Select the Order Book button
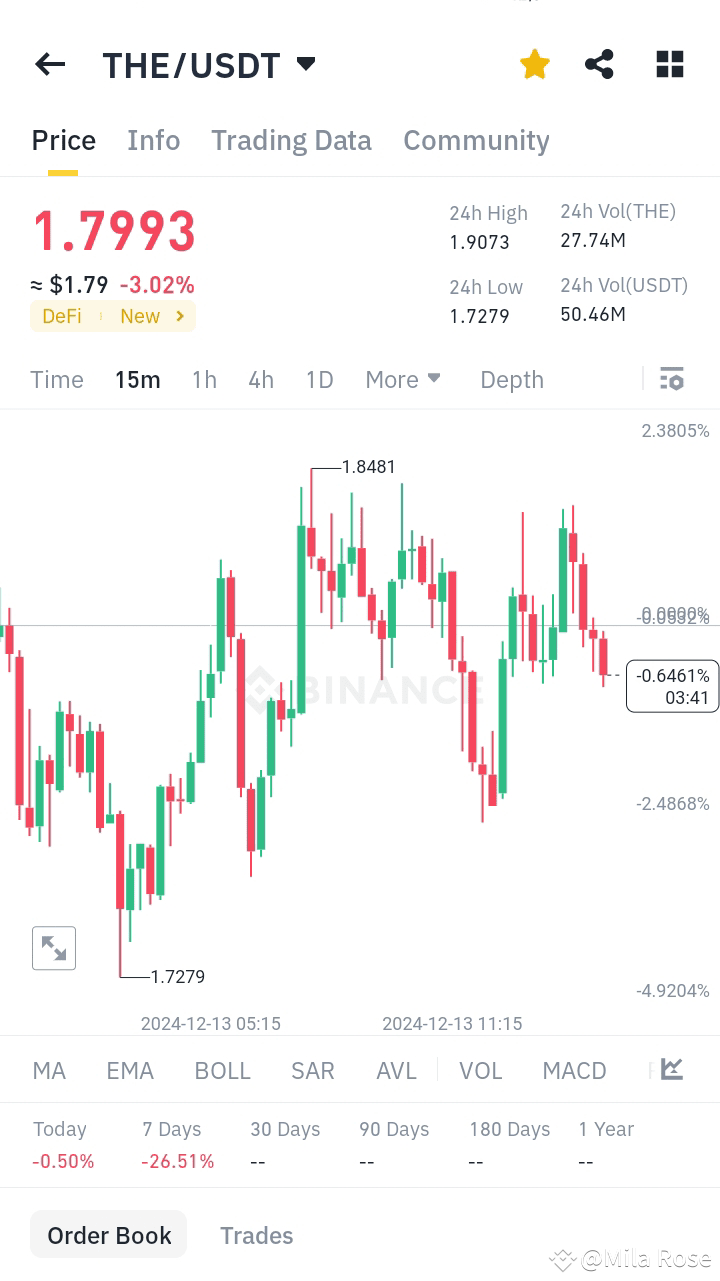 click(x=108, y=1234)
